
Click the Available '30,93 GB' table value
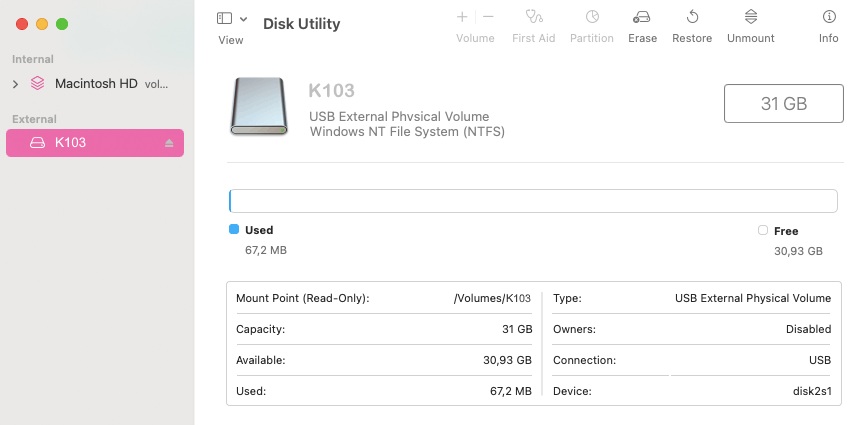(x=507, y=360)
